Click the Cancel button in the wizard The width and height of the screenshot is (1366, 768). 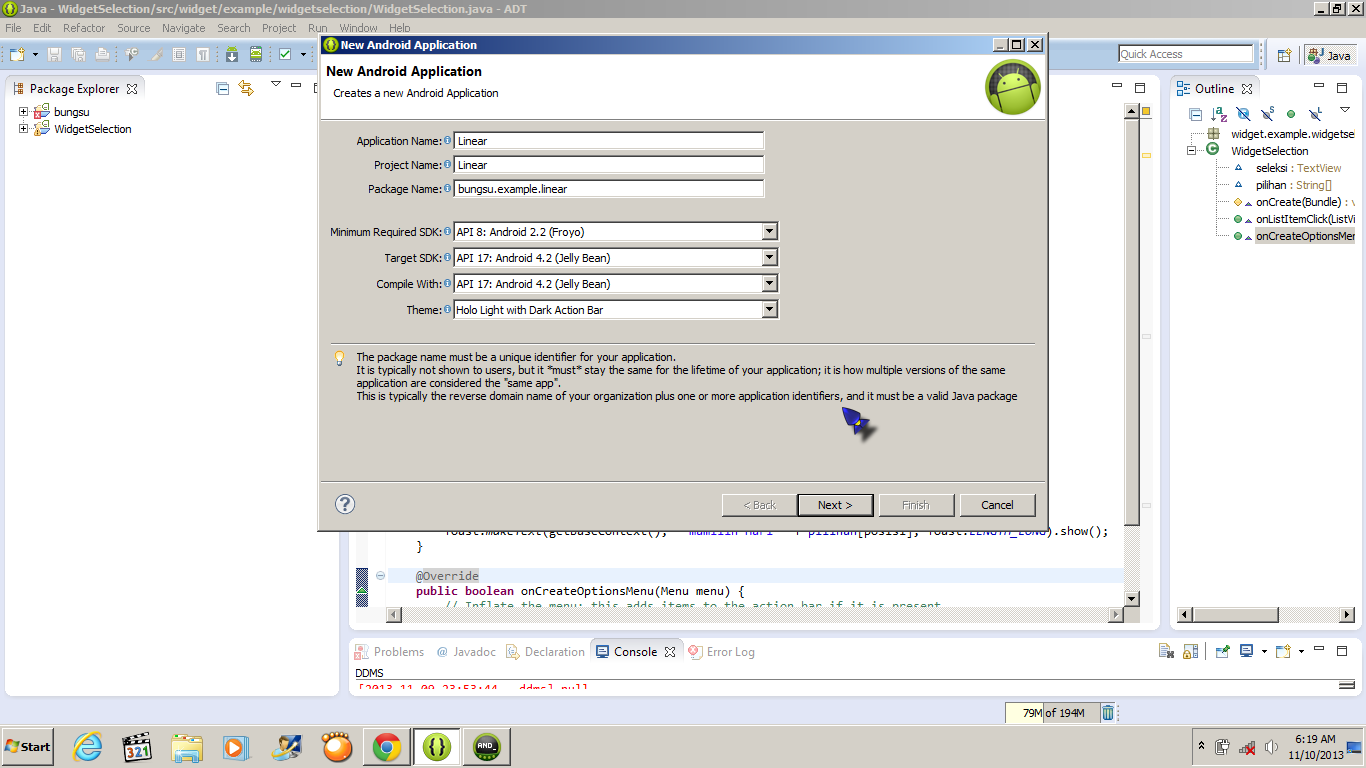997,505
